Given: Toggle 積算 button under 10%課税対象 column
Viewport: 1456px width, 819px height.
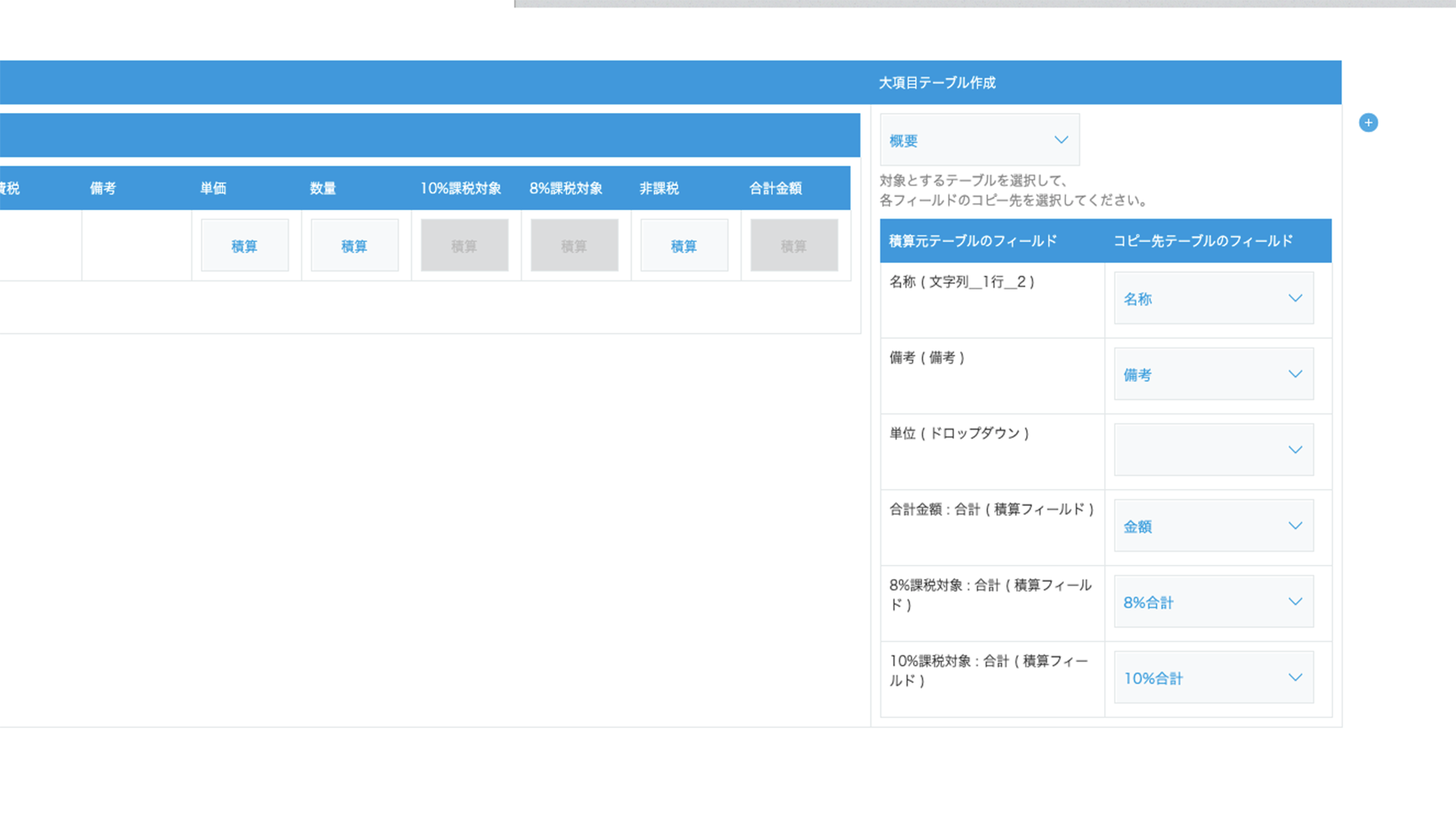Looking at the screenshot, I should coord(464,245).
